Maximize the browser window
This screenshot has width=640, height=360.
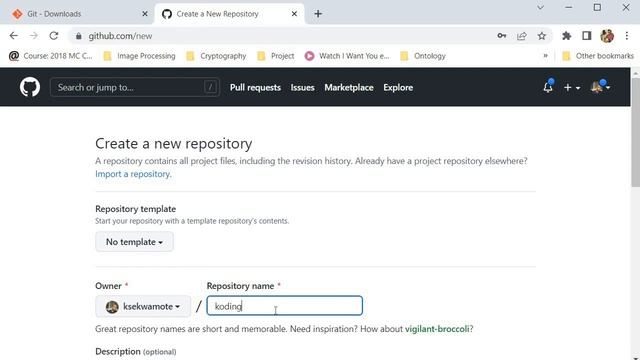pyautogui.click(x=597, y=7)
